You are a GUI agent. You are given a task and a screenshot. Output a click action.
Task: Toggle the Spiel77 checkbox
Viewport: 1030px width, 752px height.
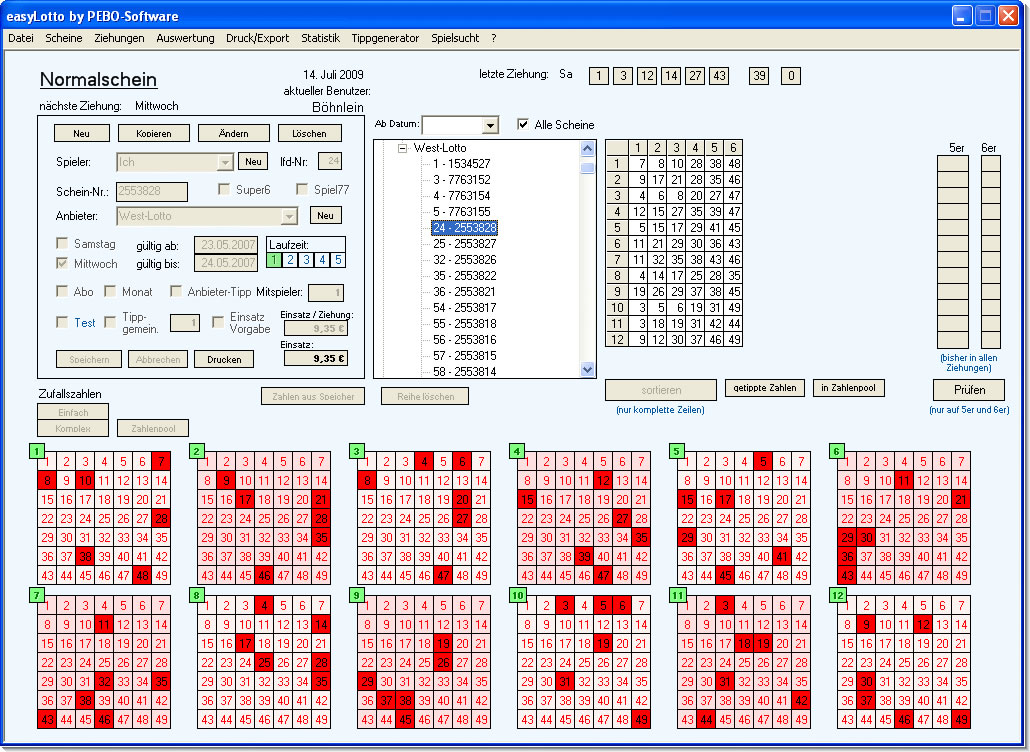pyautogui.click(x=302, y=189)
